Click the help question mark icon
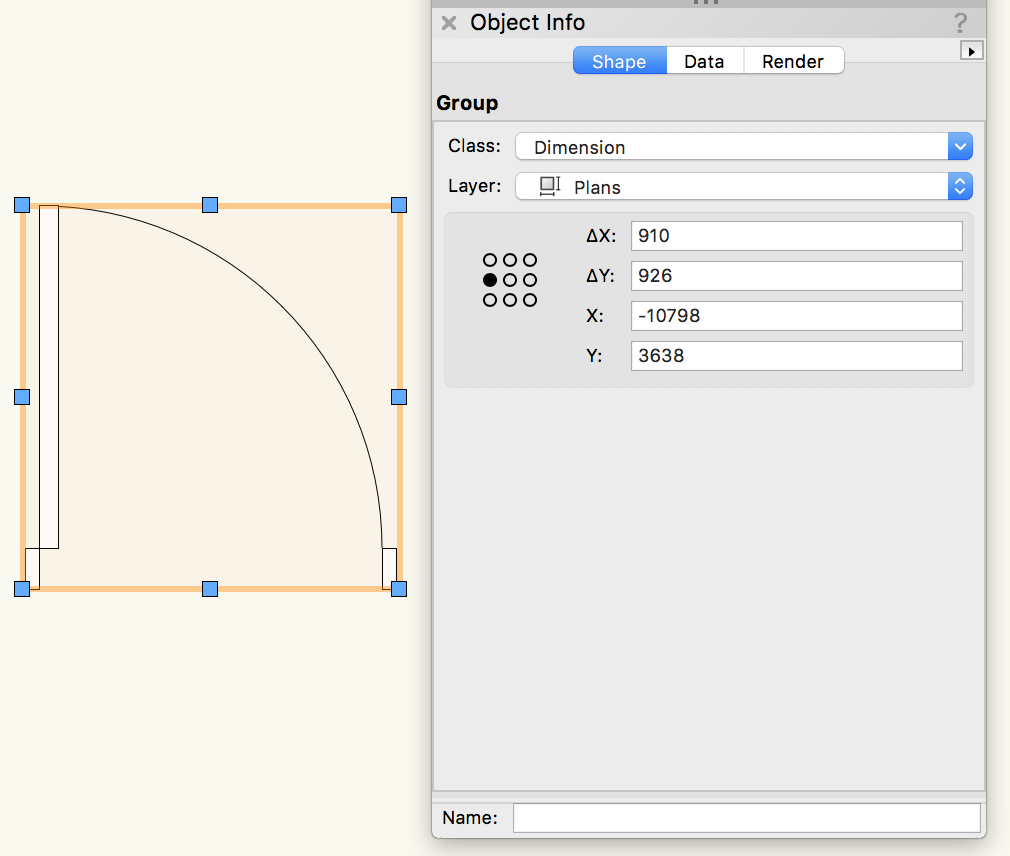This screenshot has width=1010, height=856. (x=960, y=23)
